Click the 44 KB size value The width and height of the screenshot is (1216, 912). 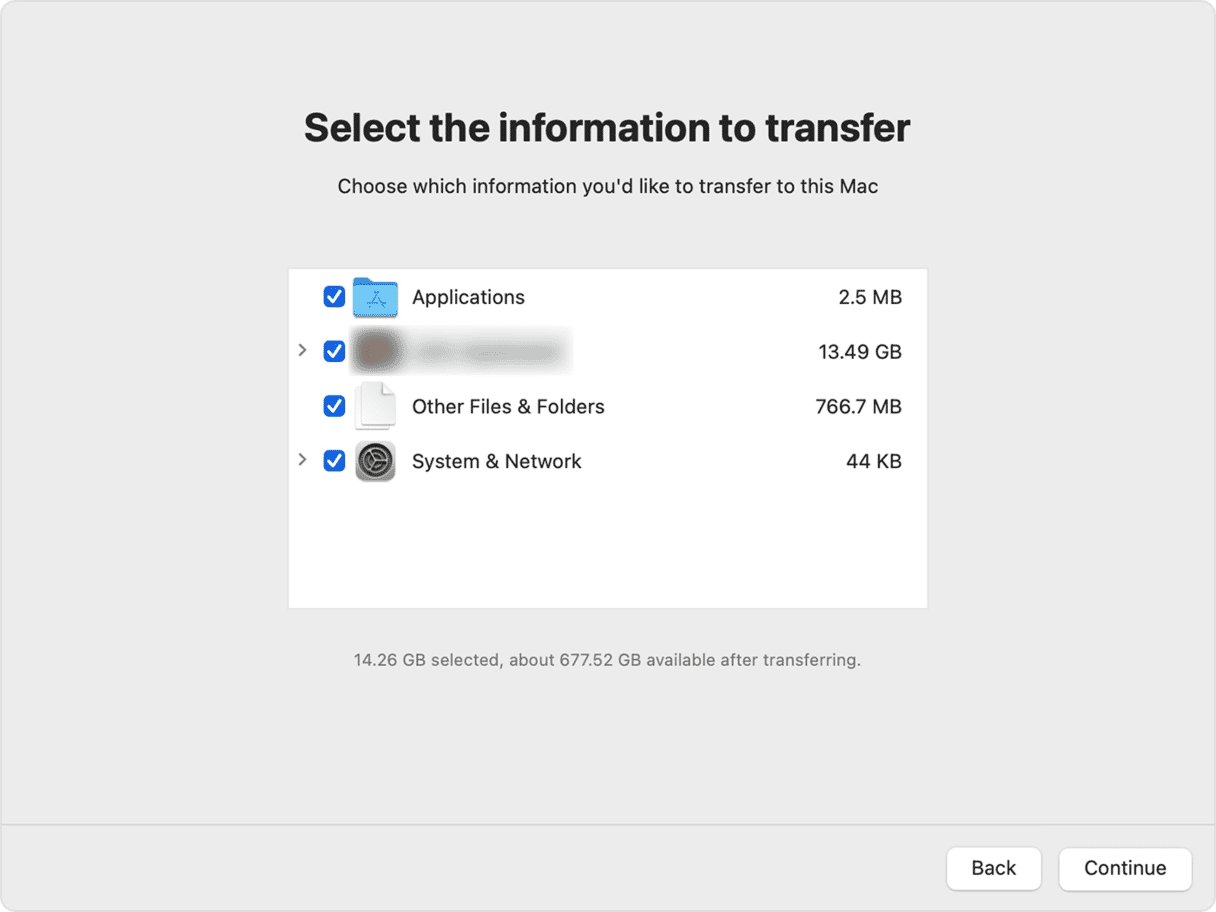pos(873,461)
